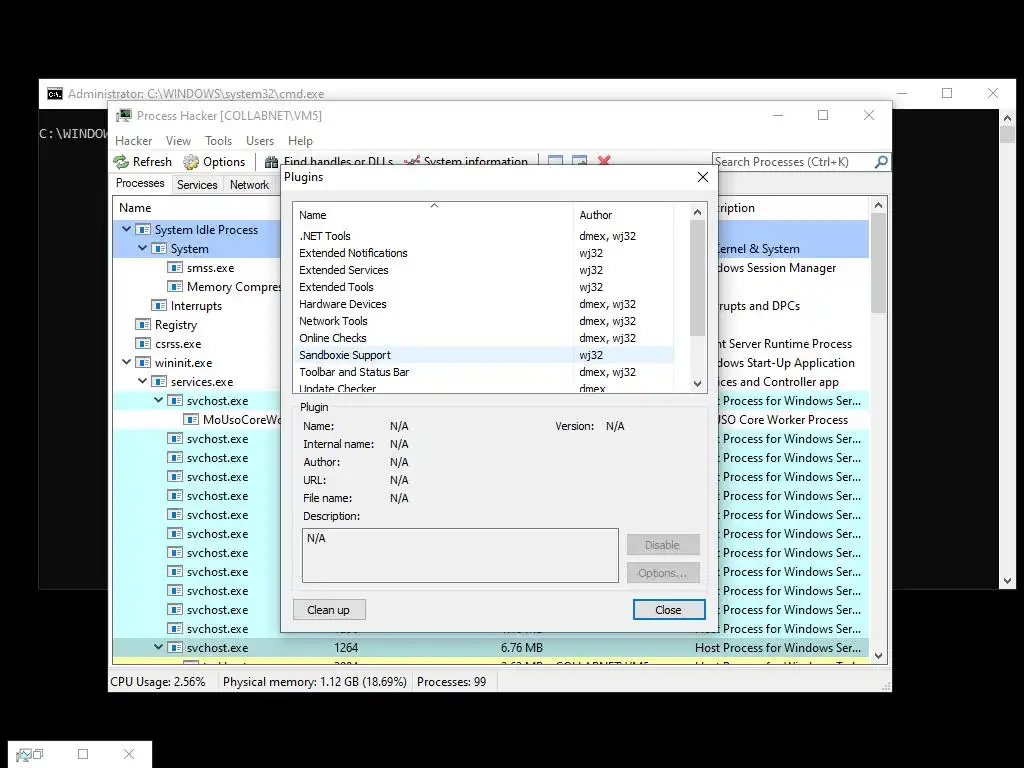Collapse the wininit.exe tree node
The width and height of the screenshot is (1024, 768).
127,362
